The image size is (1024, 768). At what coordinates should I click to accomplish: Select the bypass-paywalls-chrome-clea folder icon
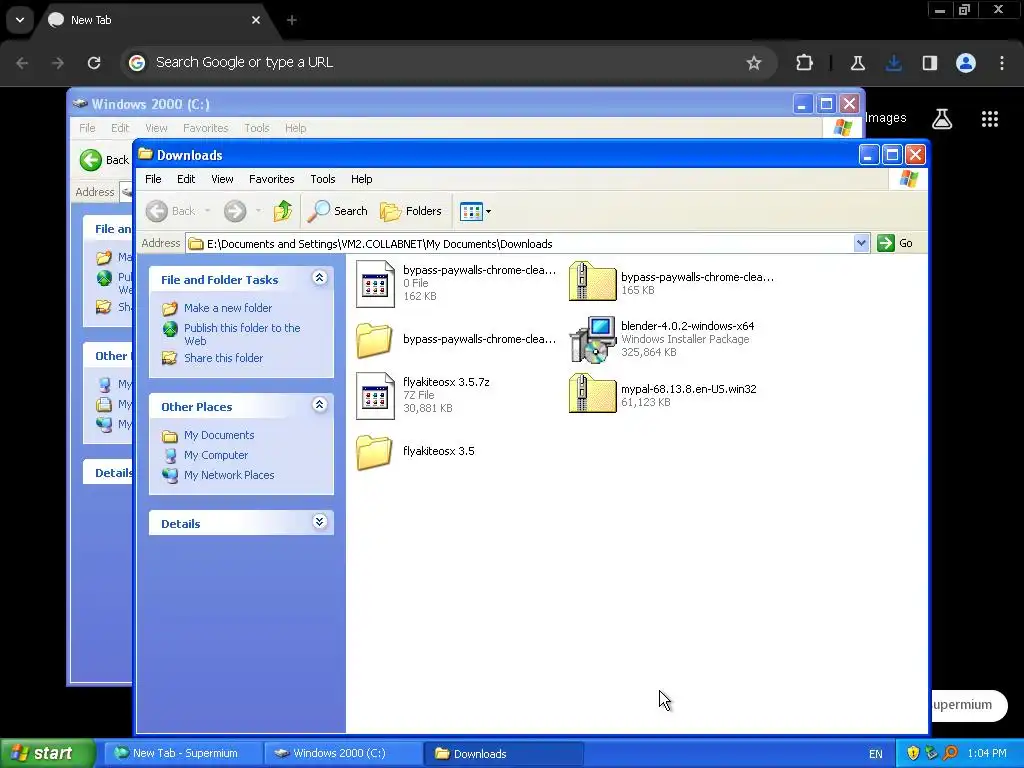coord(374,340)
